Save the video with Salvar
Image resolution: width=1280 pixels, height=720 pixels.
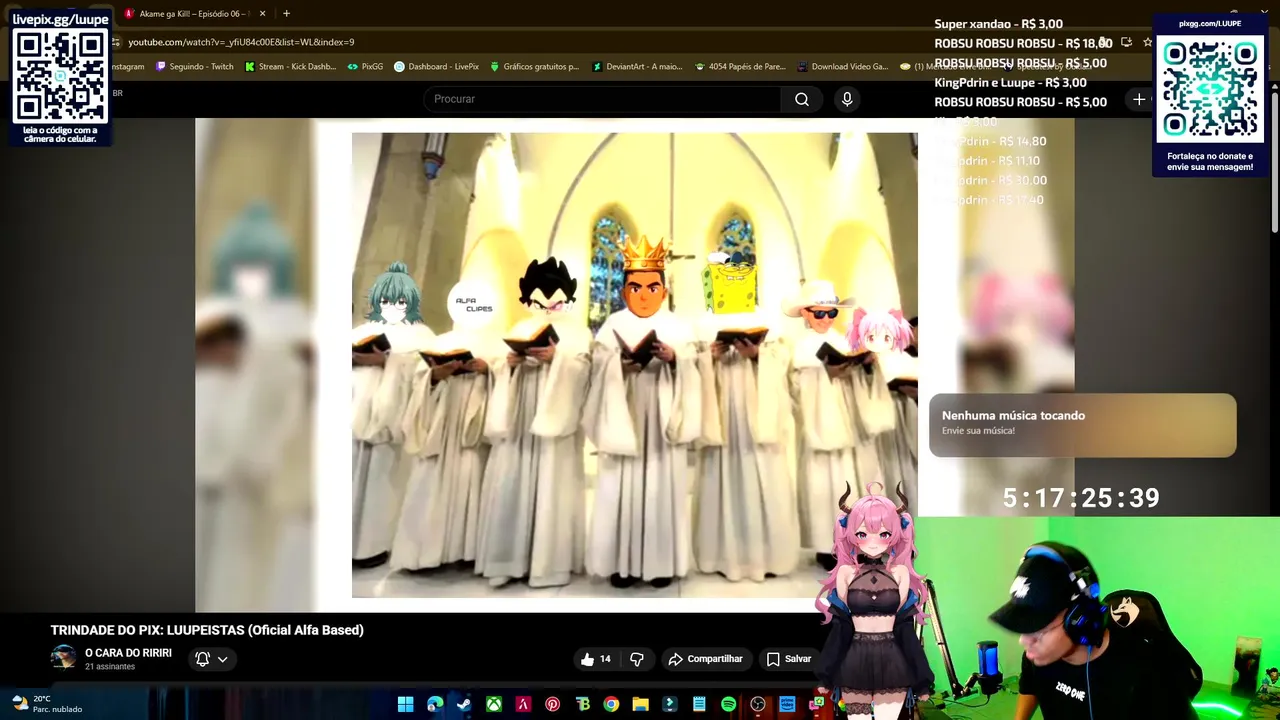pyautogui.click(x=789, y=659)
